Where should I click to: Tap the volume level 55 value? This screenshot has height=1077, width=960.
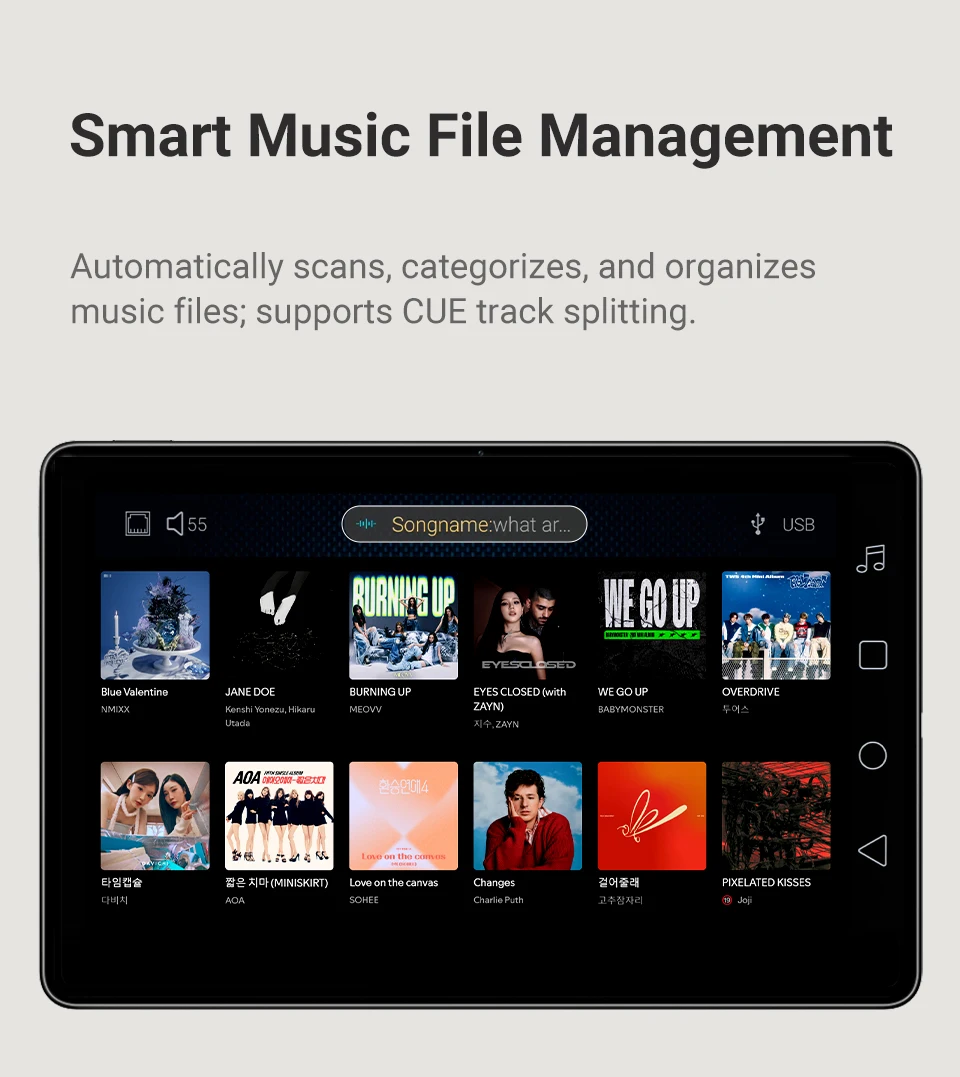[197, 525]
